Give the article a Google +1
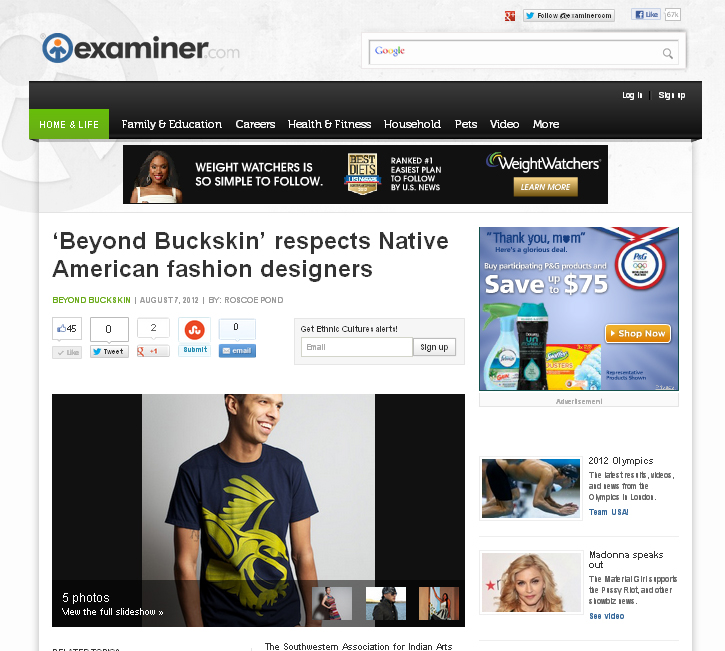Viewport: 725px width, 651px height. pyautogui.click(x=153, y=351)
